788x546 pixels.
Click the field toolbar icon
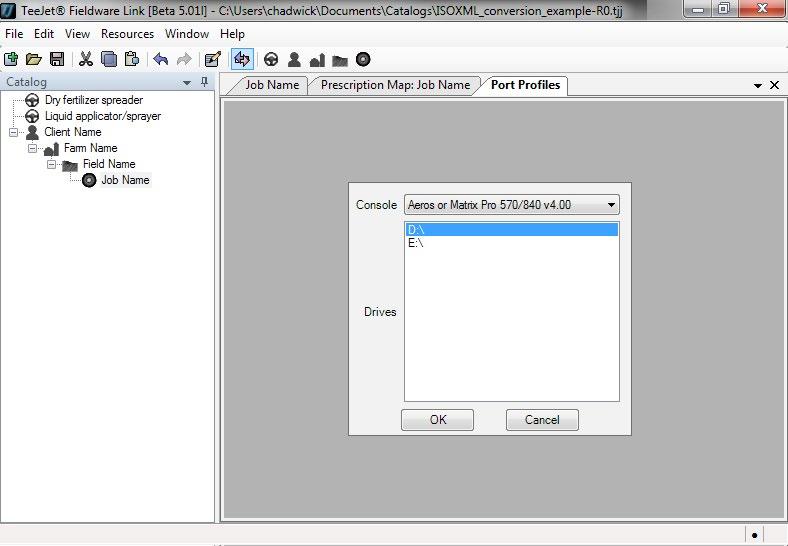(x=340, y=60)
